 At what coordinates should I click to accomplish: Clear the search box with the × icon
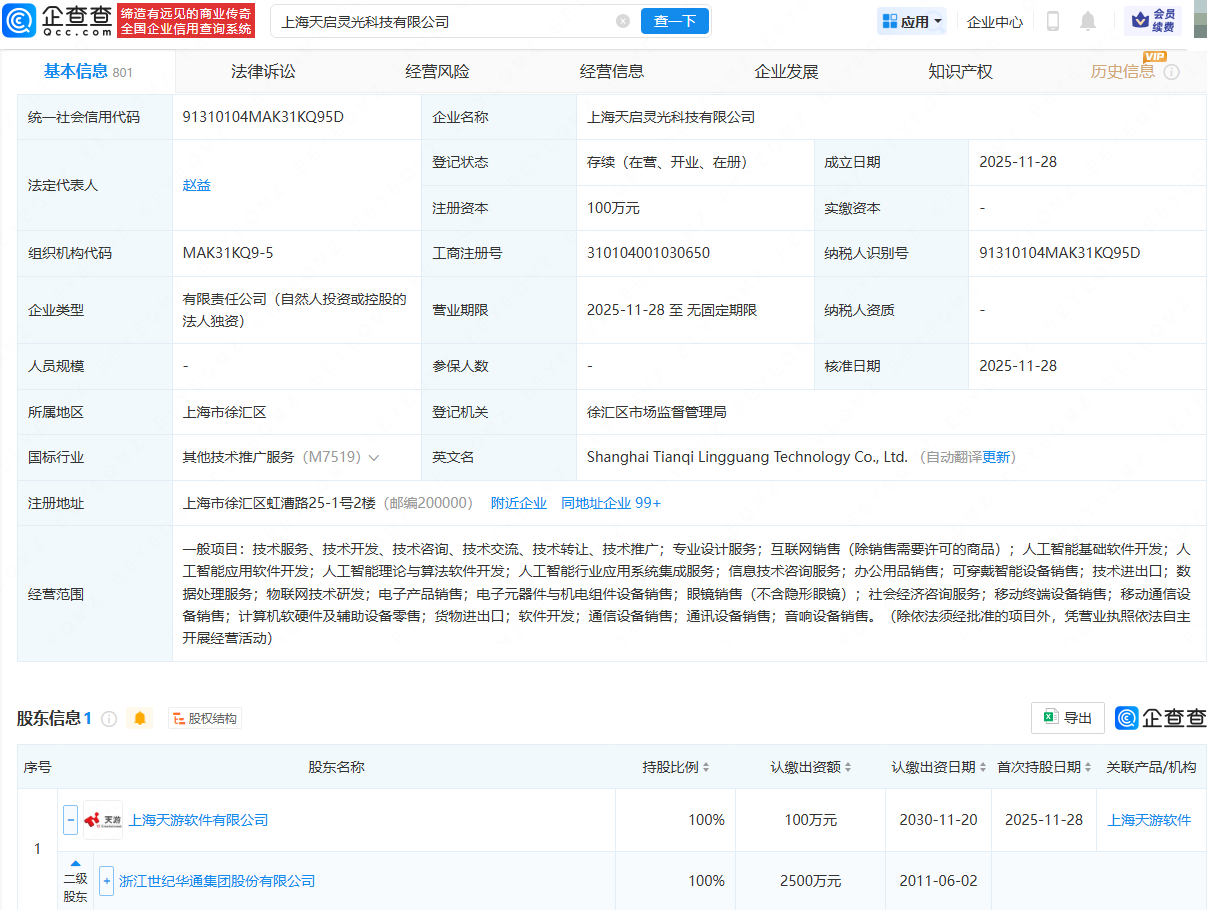[623, 21]
